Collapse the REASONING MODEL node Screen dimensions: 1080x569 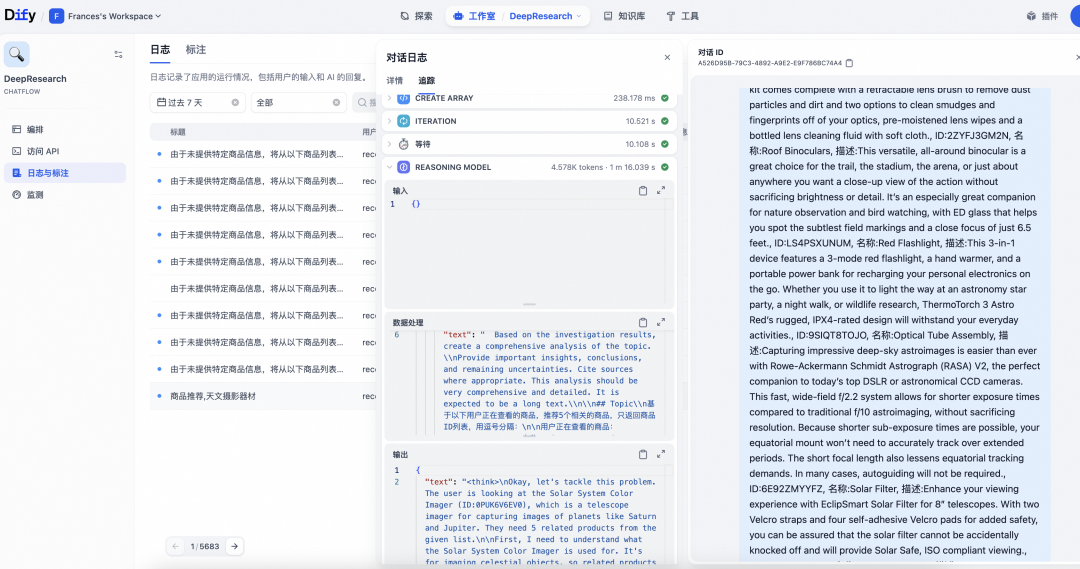tap(390, 167)
